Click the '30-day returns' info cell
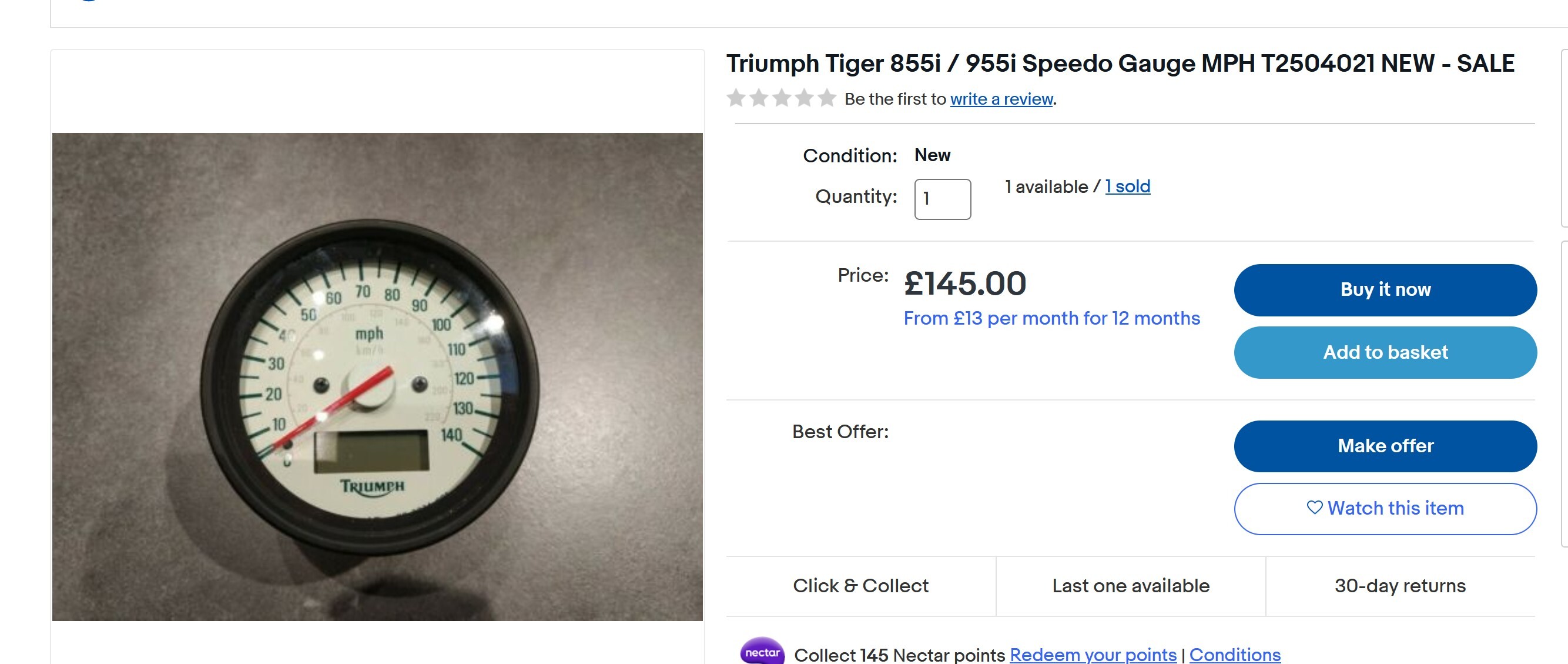Screen dimensions: 1568x664 (1399, 585)
